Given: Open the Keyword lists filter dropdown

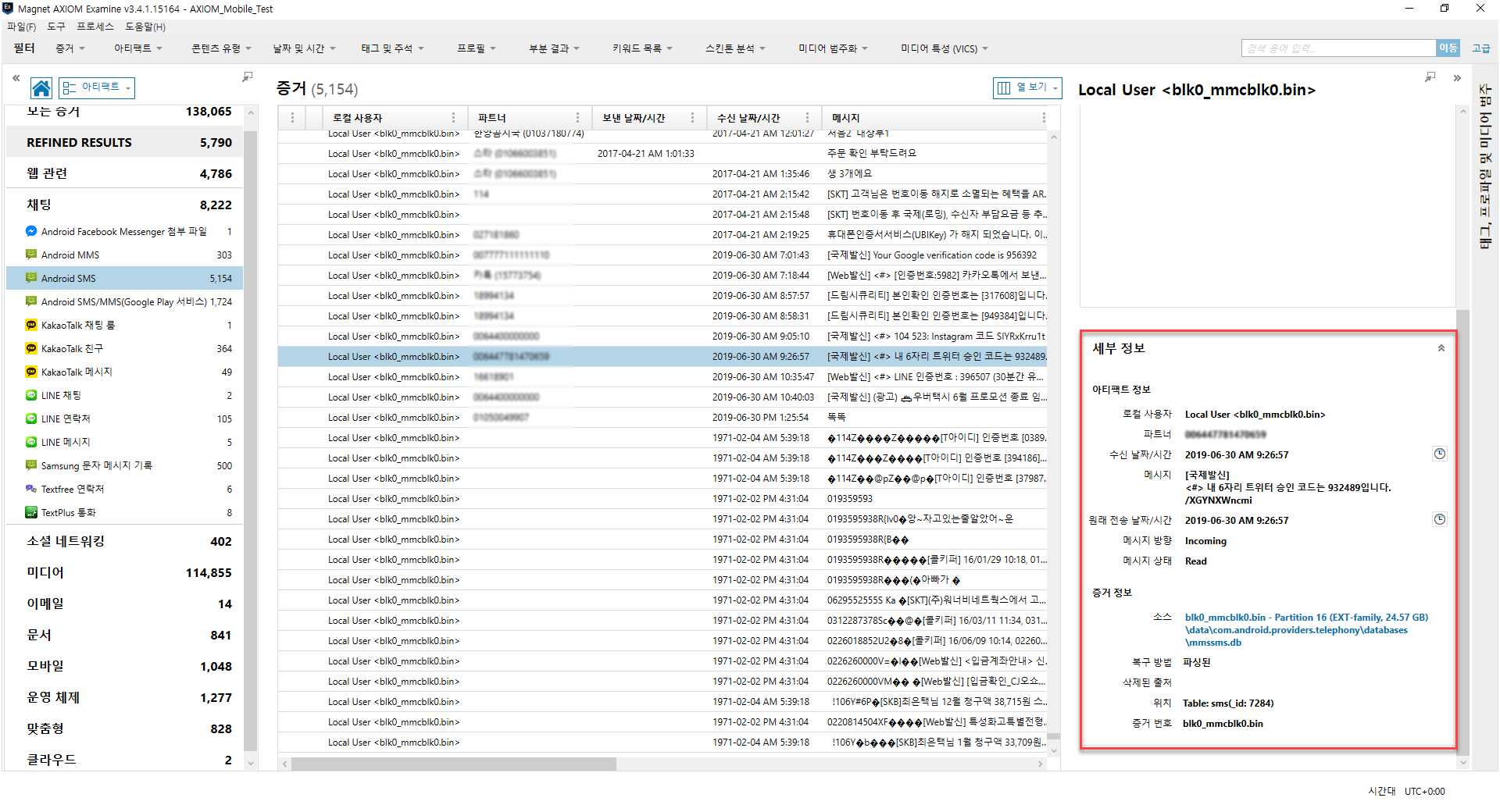Looking at the screenshot, I should 642,48.
